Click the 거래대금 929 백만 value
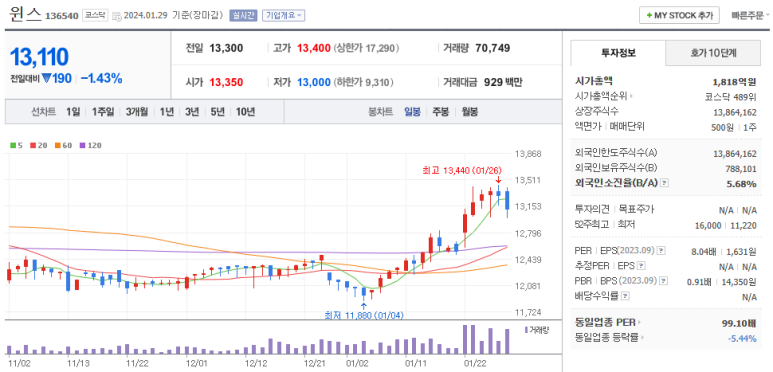 click(x=503, y=82)
